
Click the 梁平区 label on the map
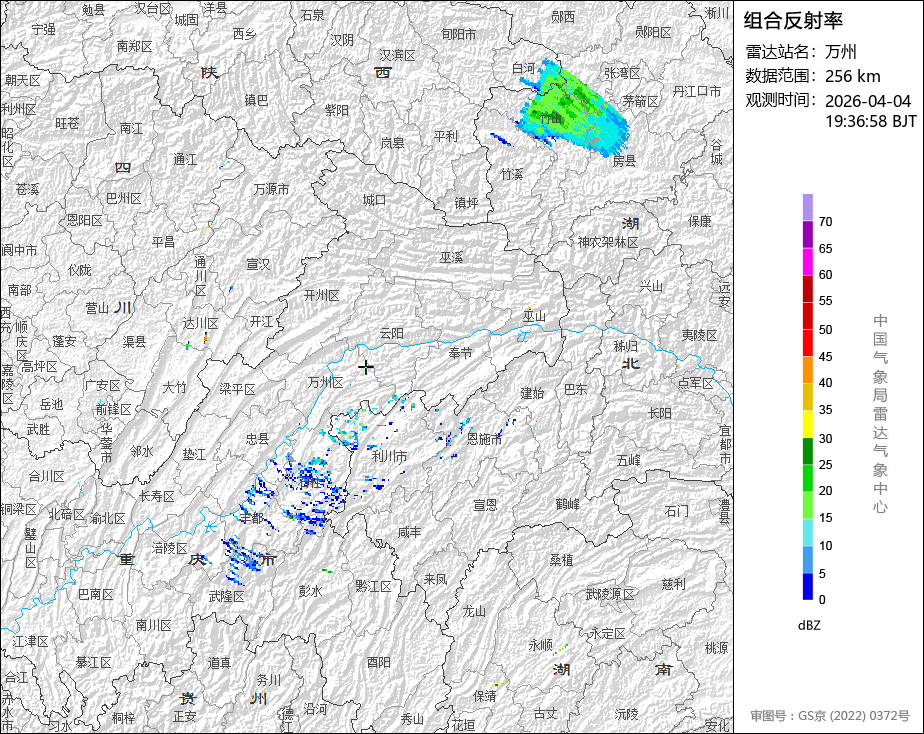coord(237,389)
